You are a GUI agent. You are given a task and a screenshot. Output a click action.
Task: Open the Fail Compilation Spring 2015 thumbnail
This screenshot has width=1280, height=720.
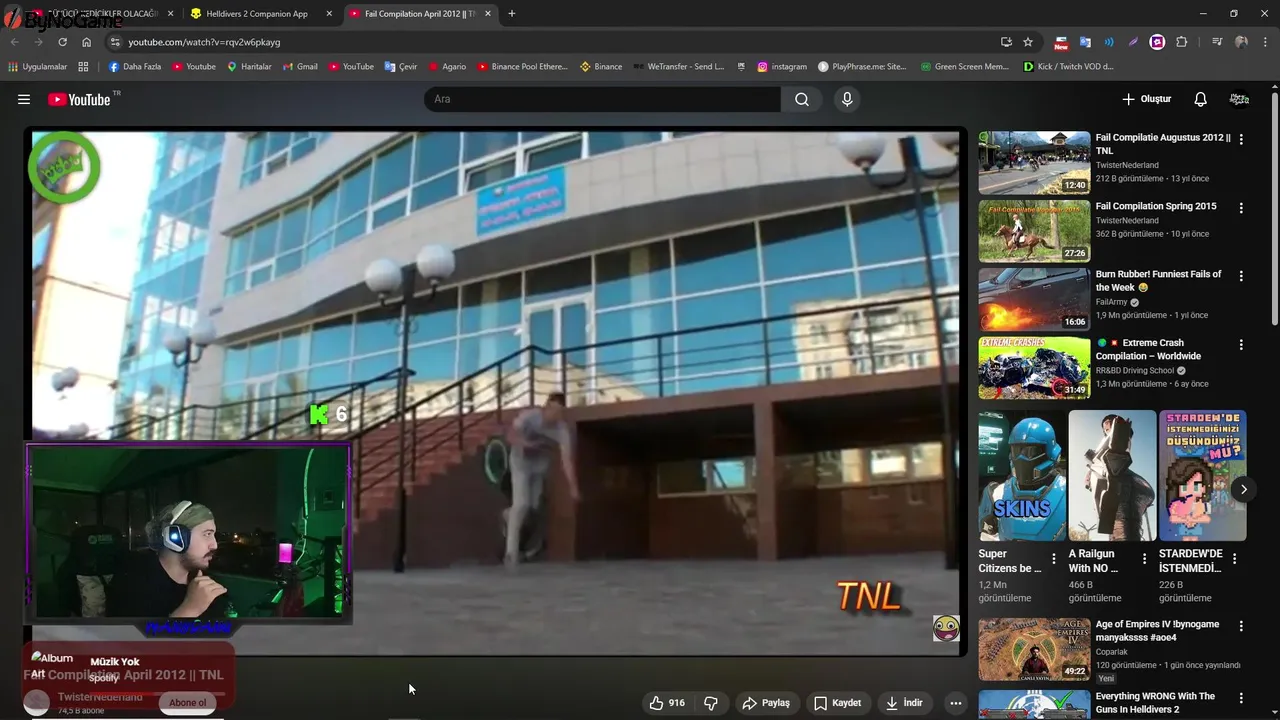point(1034,231)
